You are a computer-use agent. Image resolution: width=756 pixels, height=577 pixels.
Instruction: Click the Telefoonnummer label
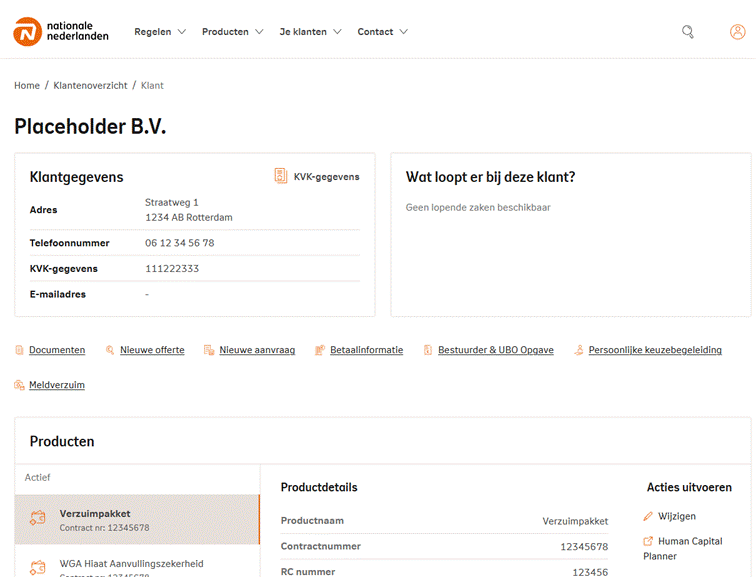(69, 243)
